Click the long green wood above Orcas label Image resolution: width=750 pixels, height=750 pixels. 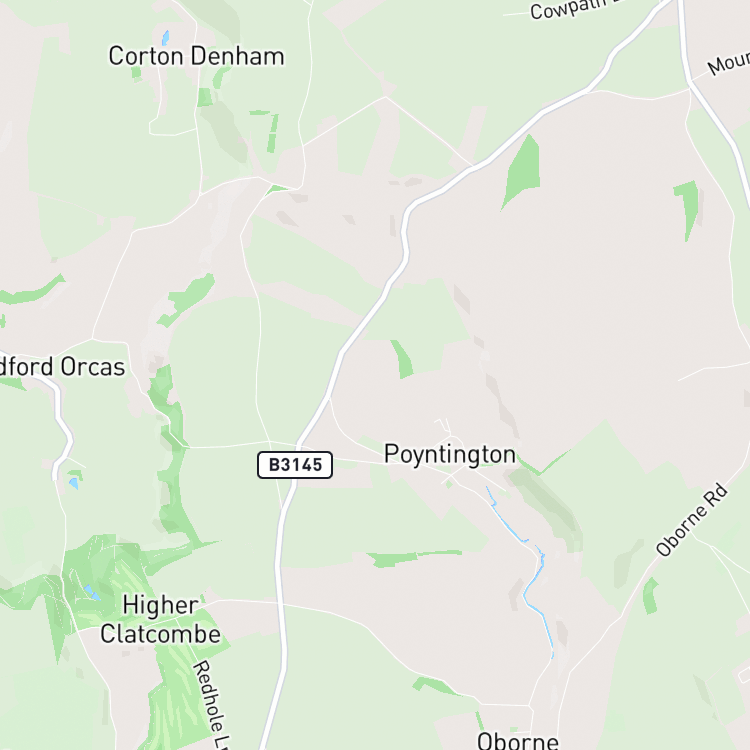(33, 290)
